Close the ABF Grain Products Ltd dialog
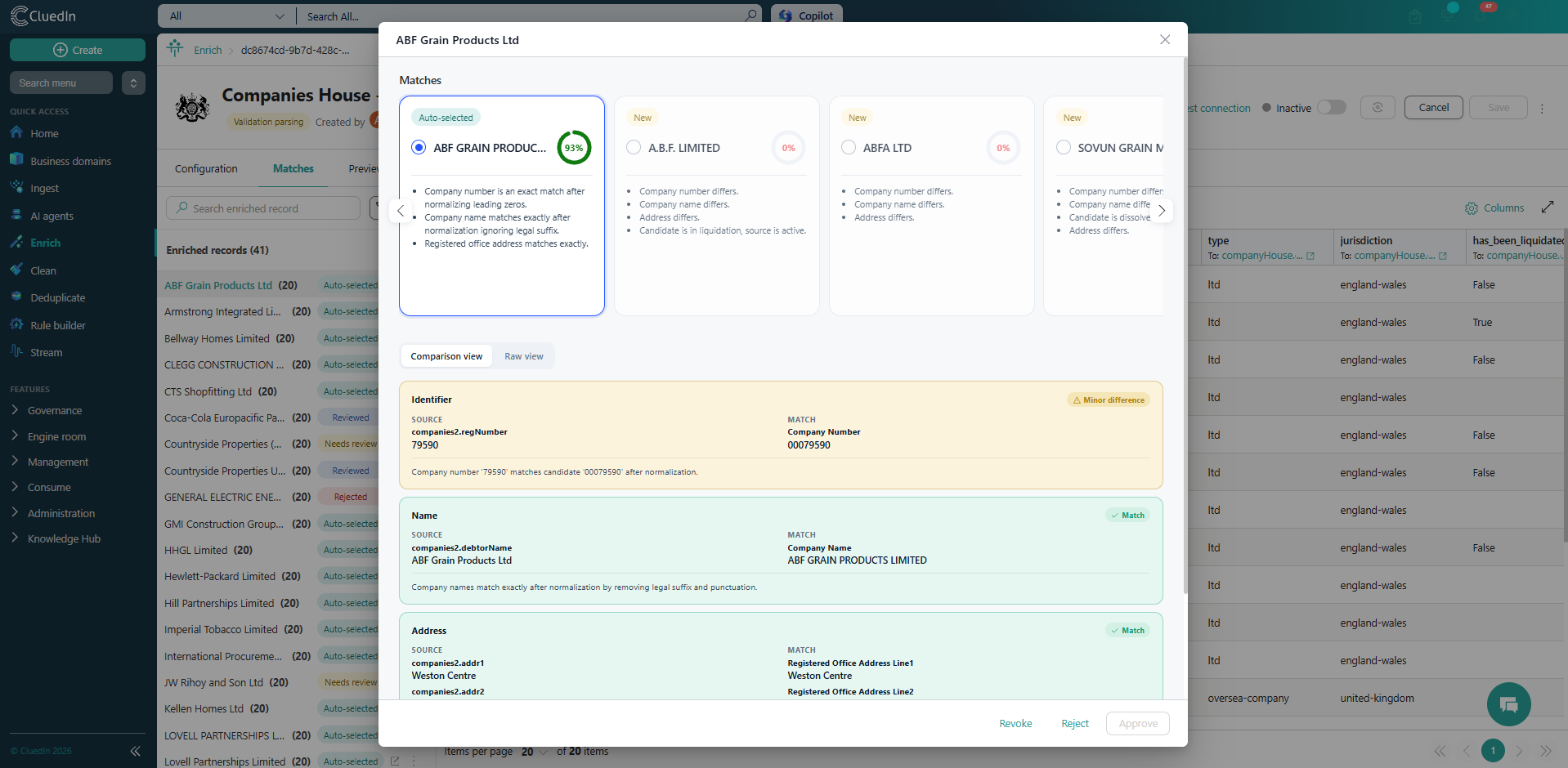The image size is (1568, 768). 1165,39
